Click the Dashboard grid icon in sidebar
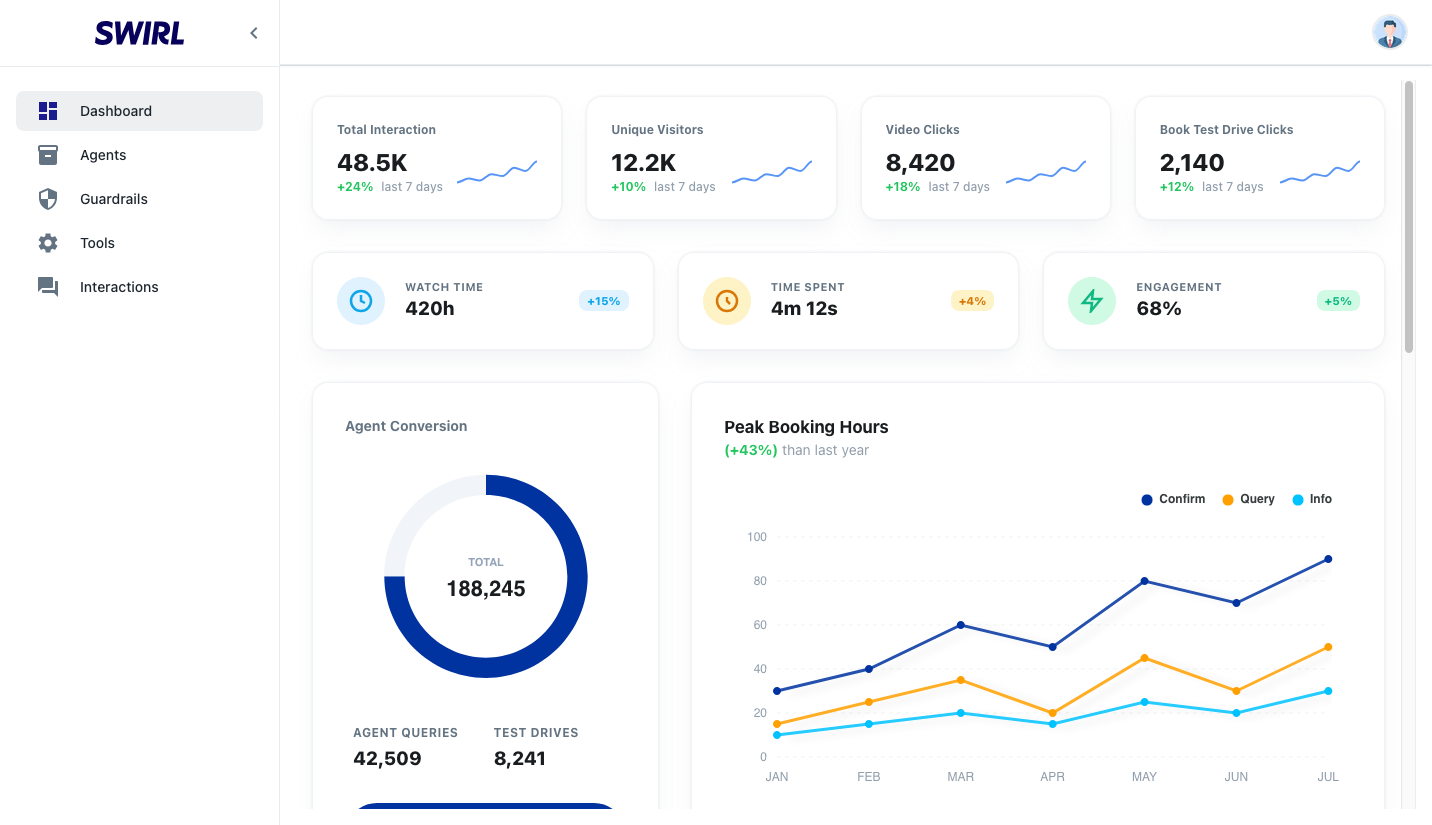Image resolution: width=1432 pixels, height=825 pixels. point(48,111)
